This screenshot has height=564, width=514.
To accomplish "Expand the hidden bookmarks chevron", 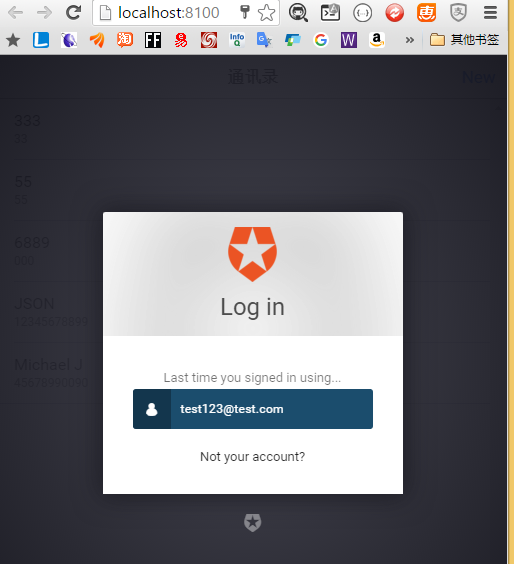I will click(410, 40).
